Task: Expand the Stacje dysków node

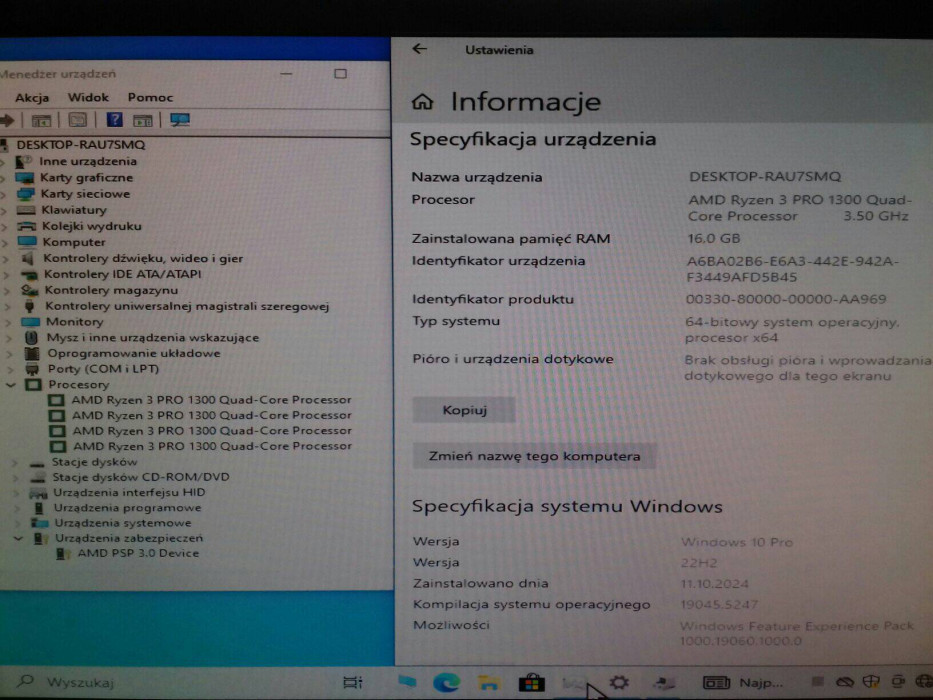Action: point(15,462)
